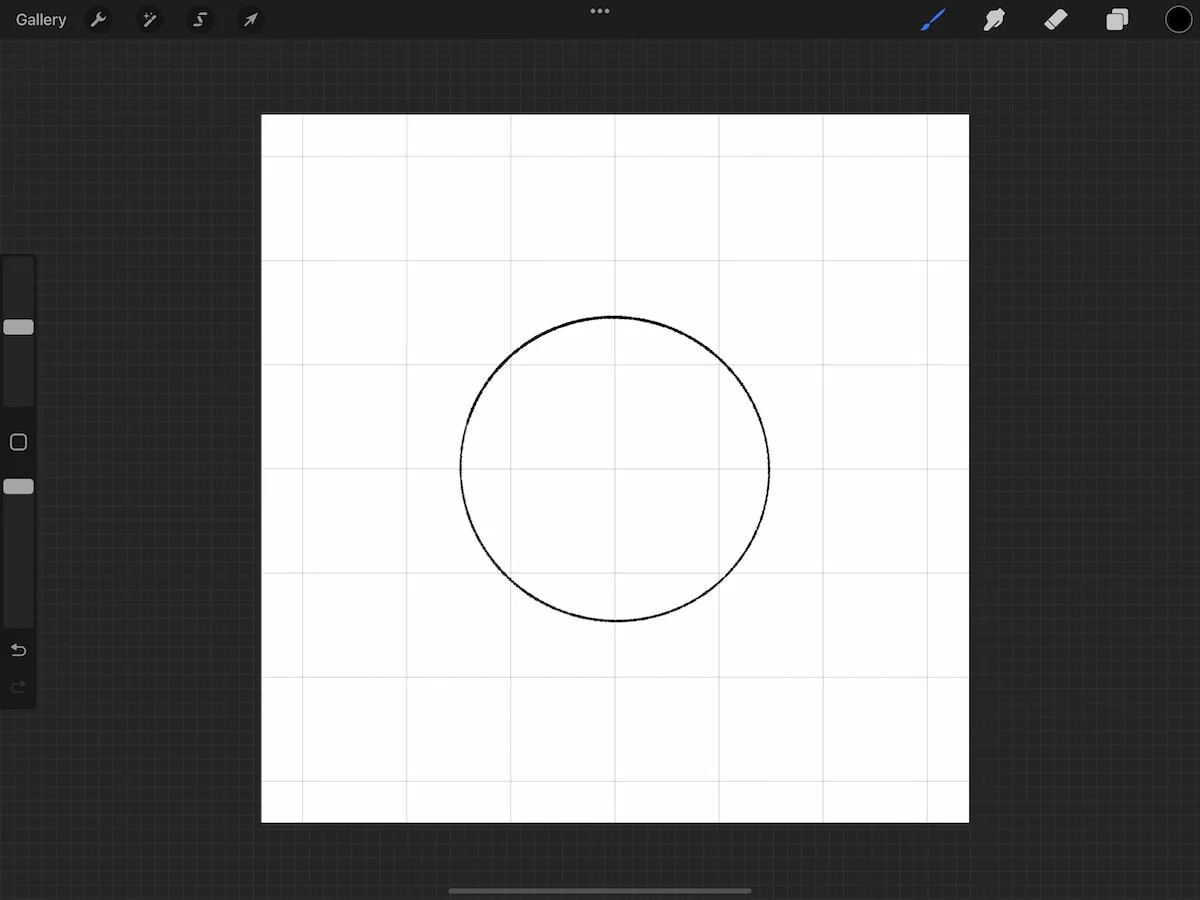The width and height of the screenshot is (1200, 900).
Task: Click the brush opacity slider handle
Action: point(18,486)
